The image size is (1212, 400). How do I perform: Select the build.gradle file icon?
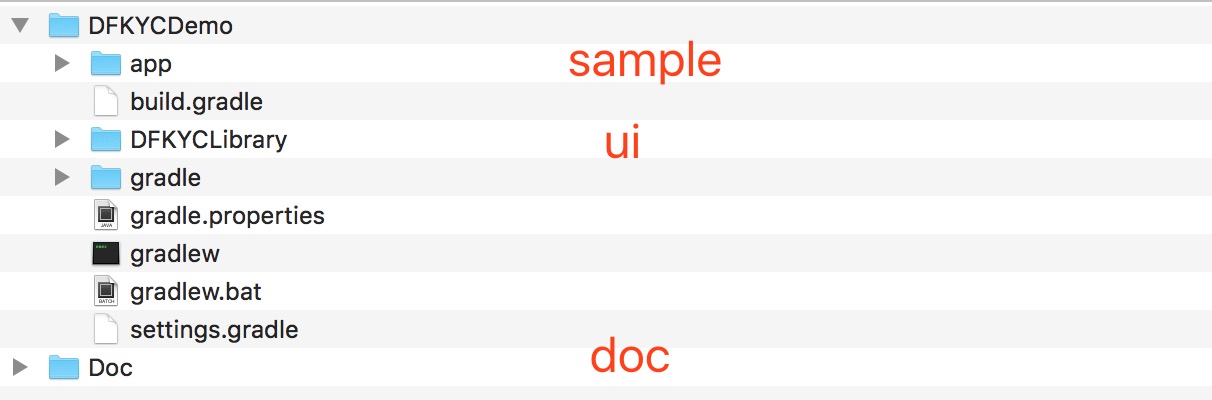click(105, 102)
